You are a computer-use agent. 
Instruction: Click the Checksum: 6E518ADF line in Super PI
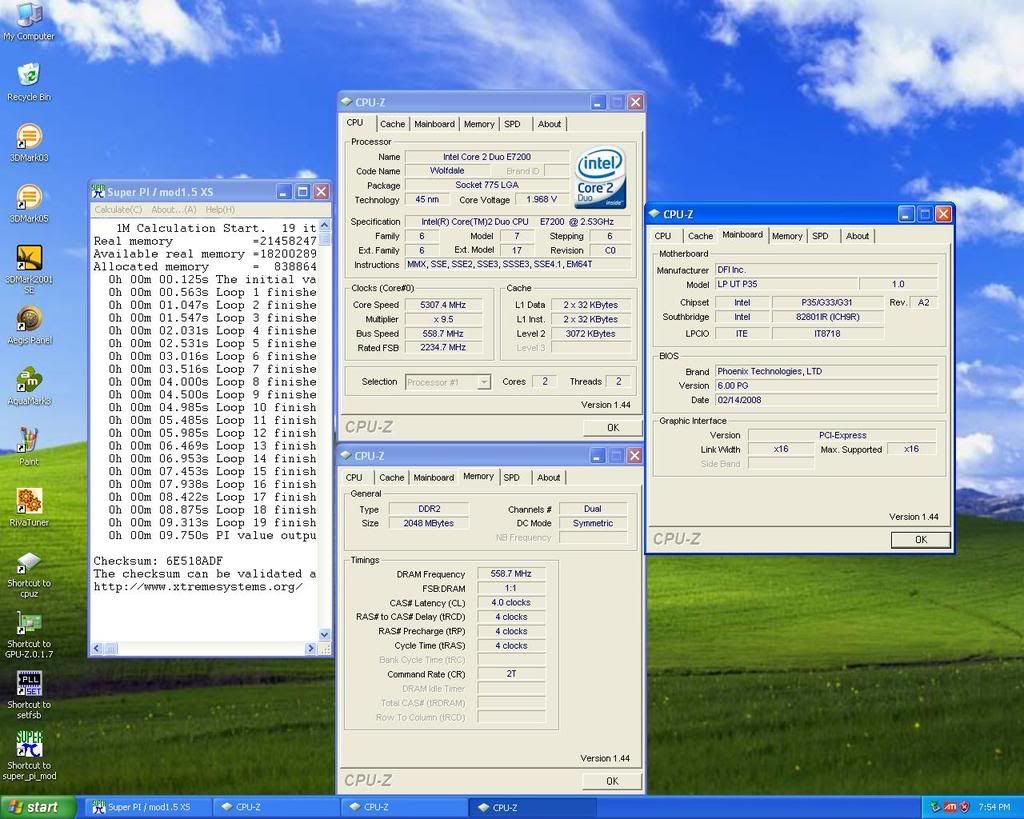tap(158, 561)
